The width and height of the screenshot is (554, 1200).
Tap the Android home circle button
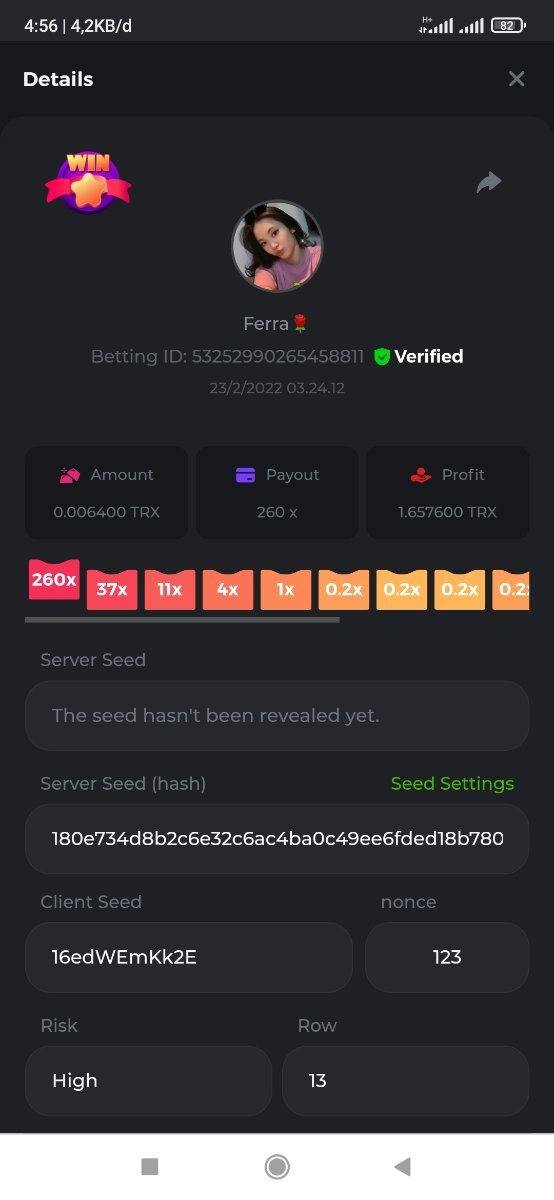coord(277,1166)
